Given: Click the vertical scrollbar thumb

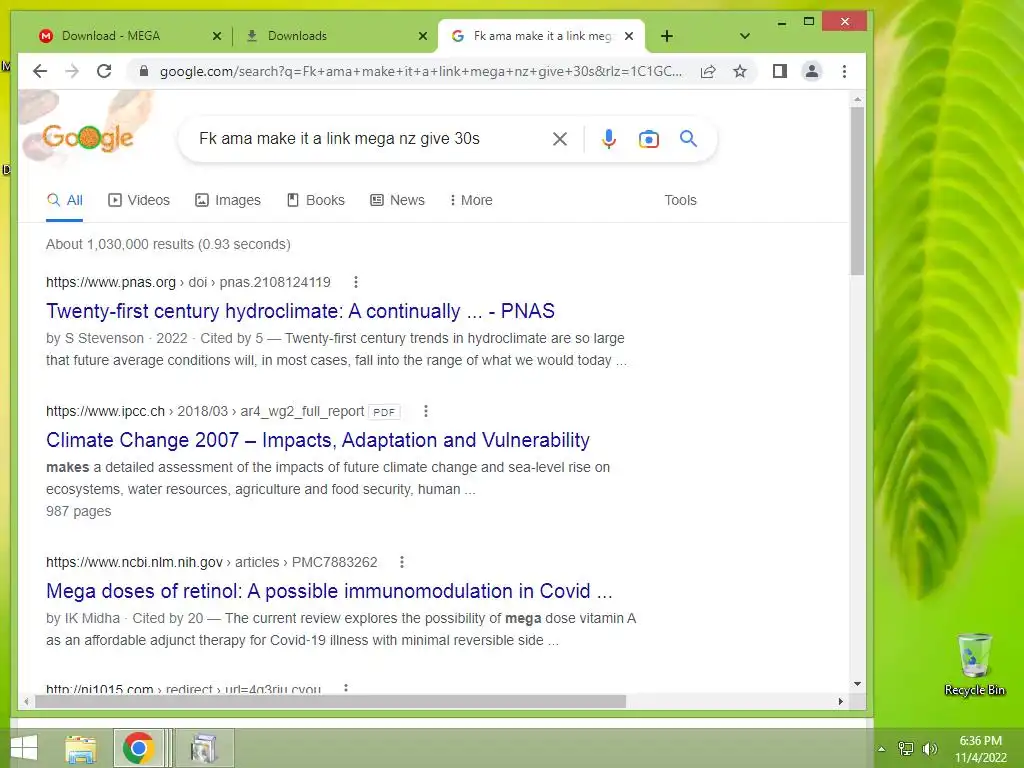Looking at the screenshot, I should click(857, 191).
